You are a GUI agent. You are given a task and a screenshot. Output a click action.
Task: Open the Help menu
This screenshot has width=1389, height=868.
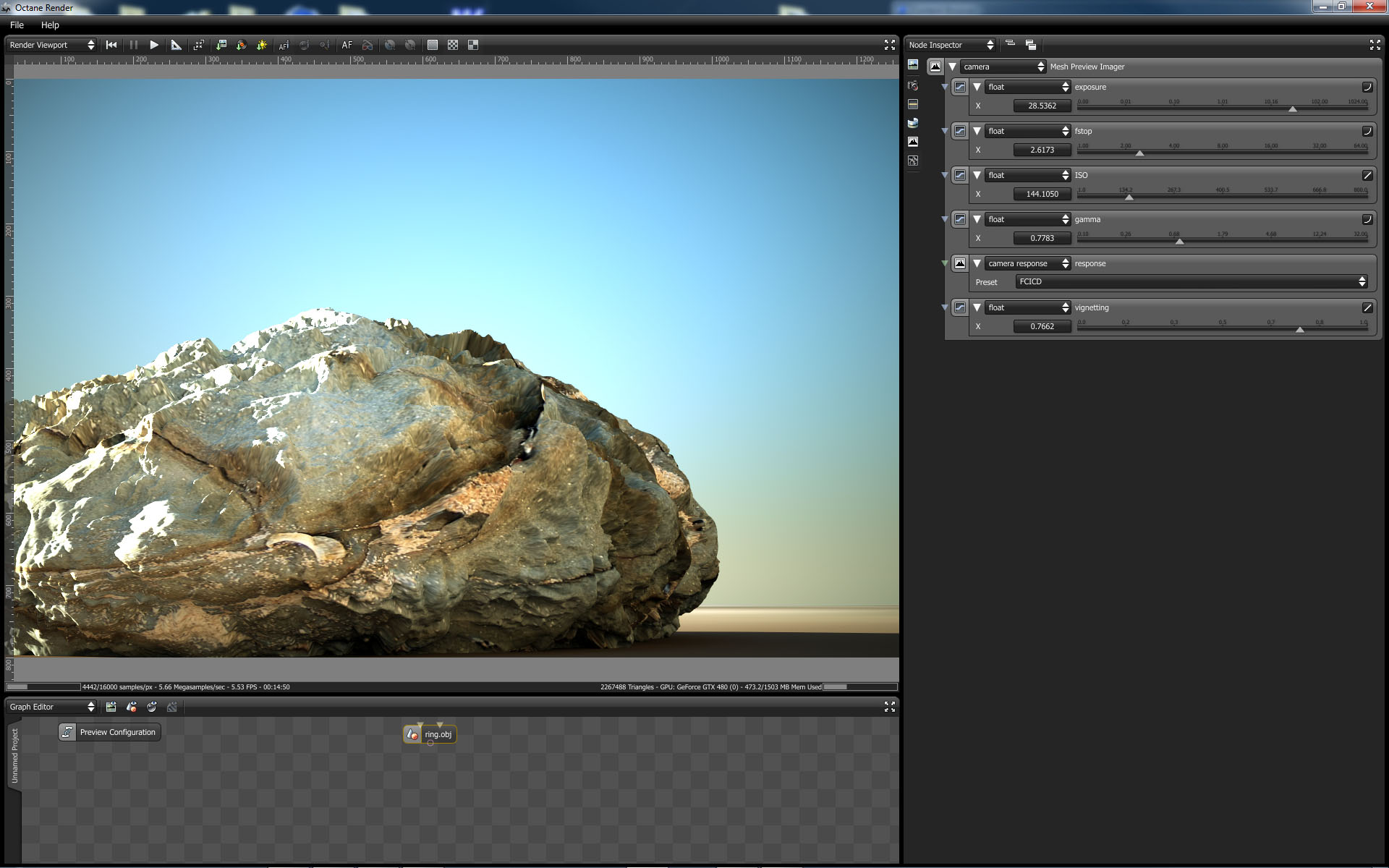(50, 25)
